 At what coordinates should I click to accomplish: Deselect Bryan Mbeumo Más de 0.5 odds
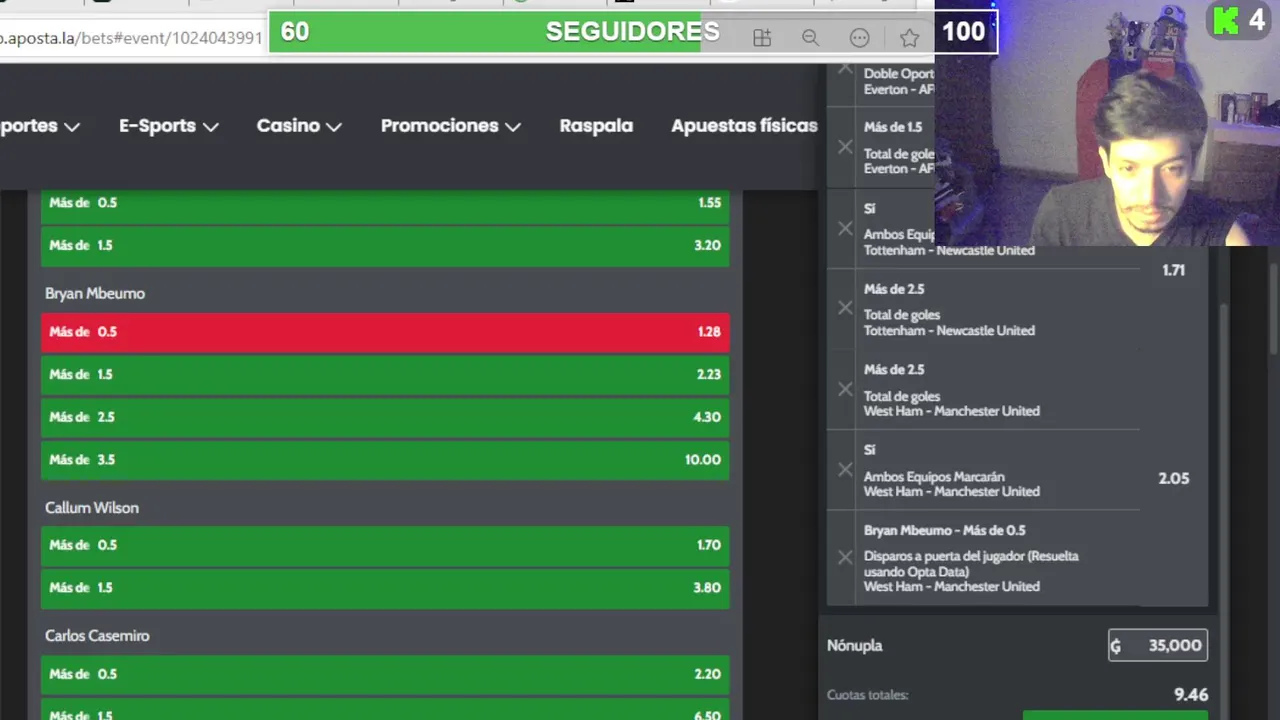[385, 332]
